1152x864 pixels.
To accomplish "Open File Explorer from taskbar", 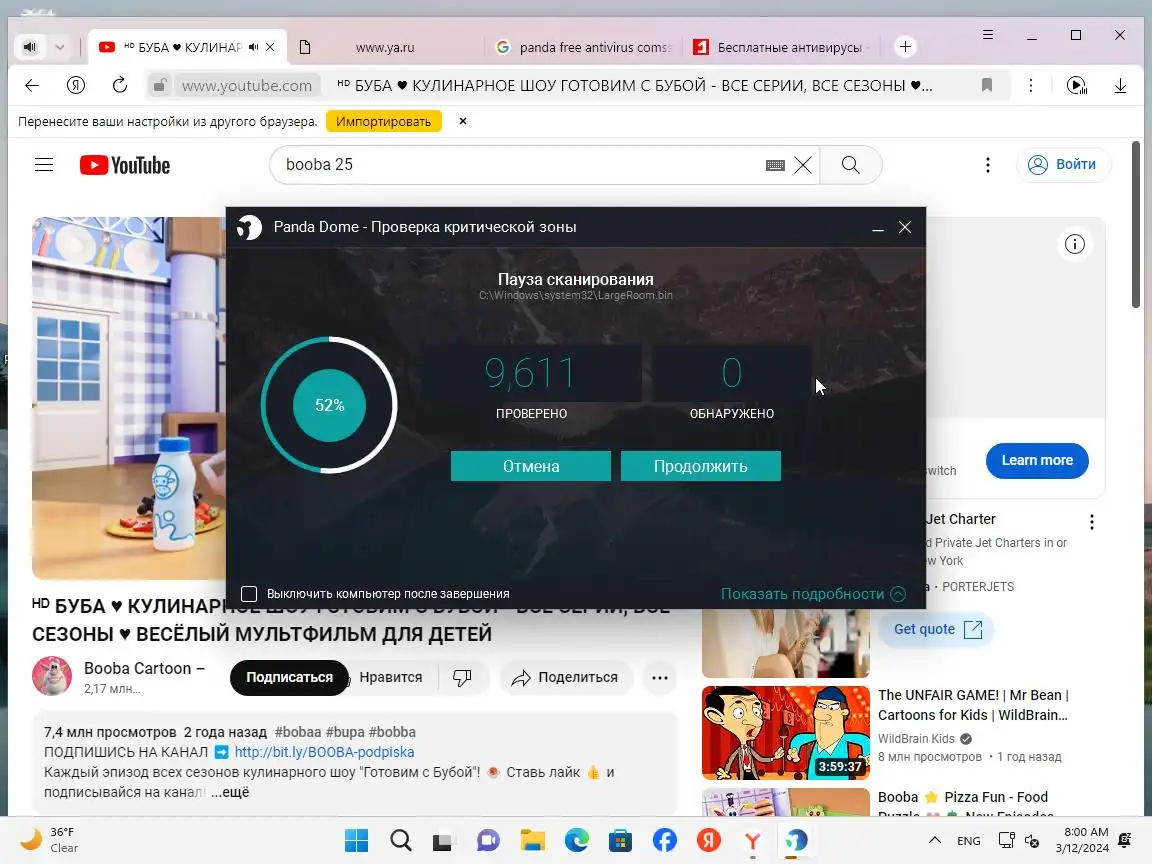I will (533, 840).
